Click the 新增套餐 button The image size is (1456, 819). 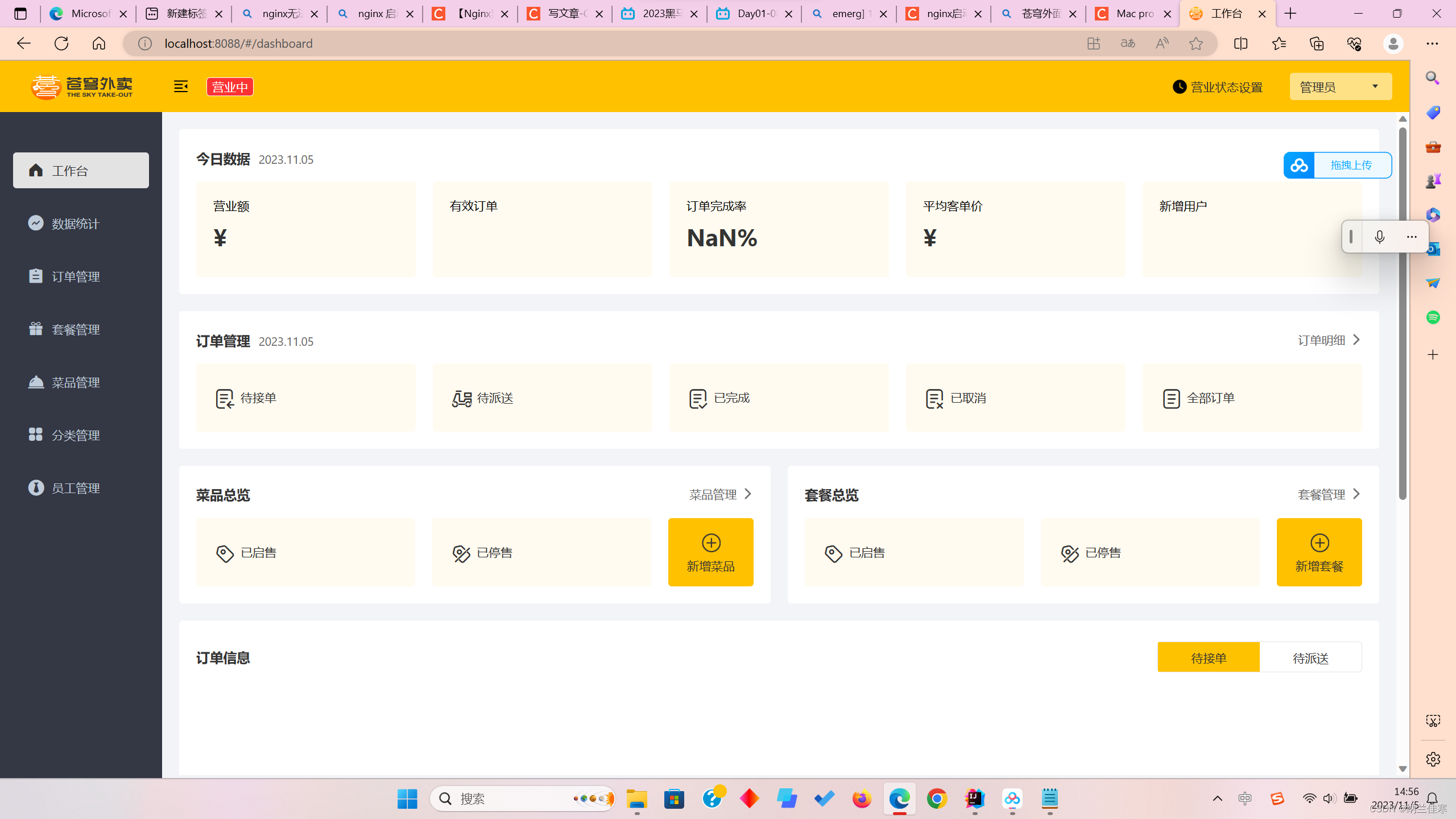1319,552
